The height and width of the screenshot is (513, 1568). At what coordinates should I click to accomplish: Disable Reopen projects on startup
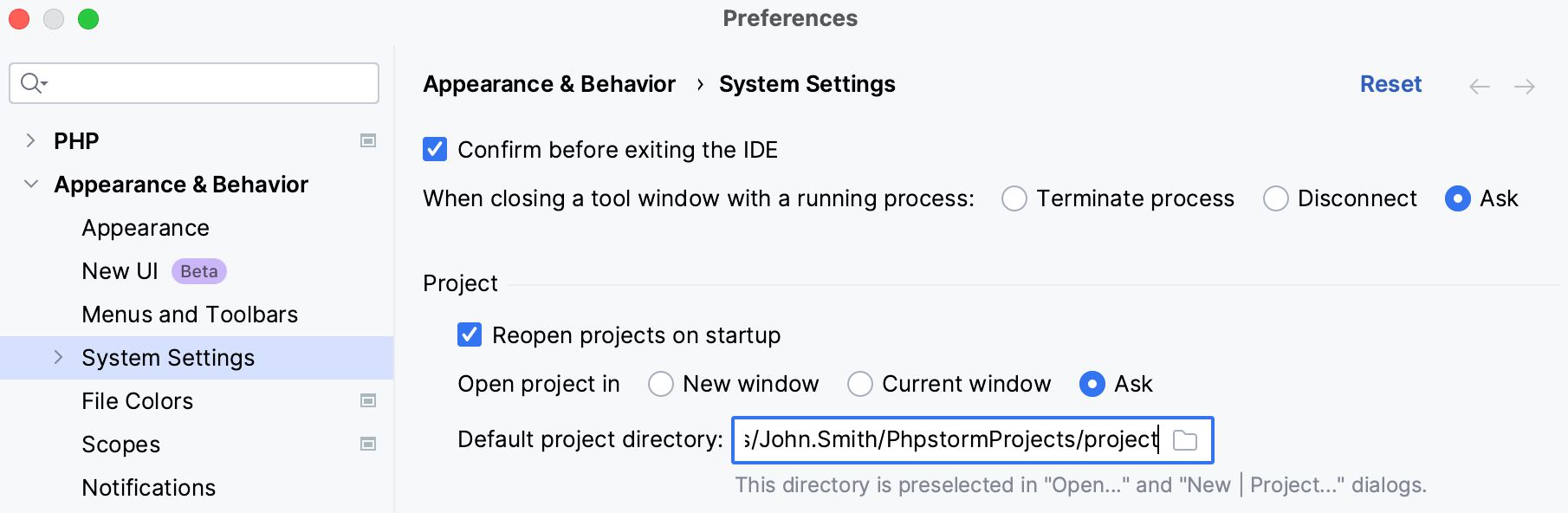coord(469,335)
